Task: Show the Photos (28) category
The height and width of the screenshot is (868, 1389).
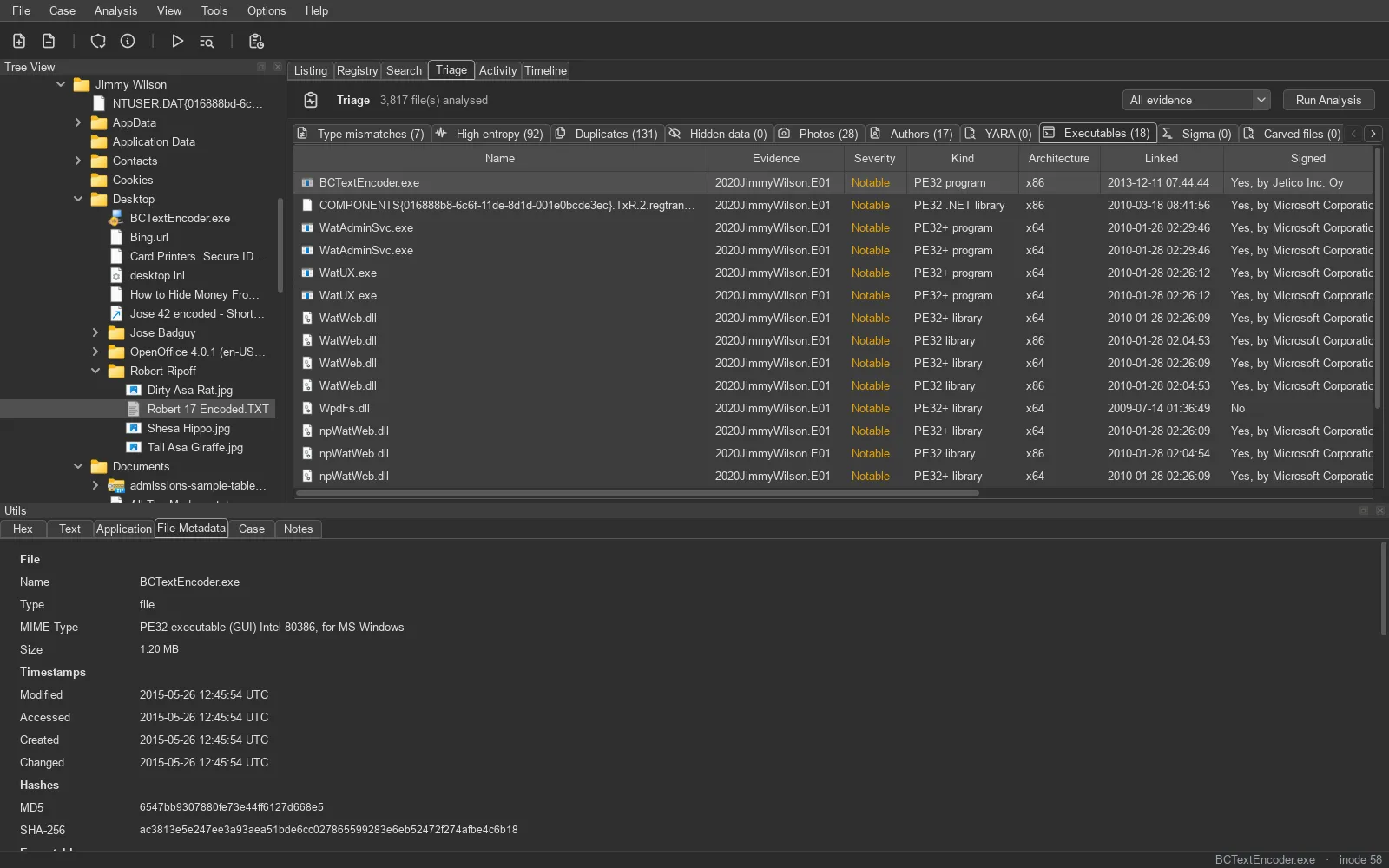Action: click(819, 134)
